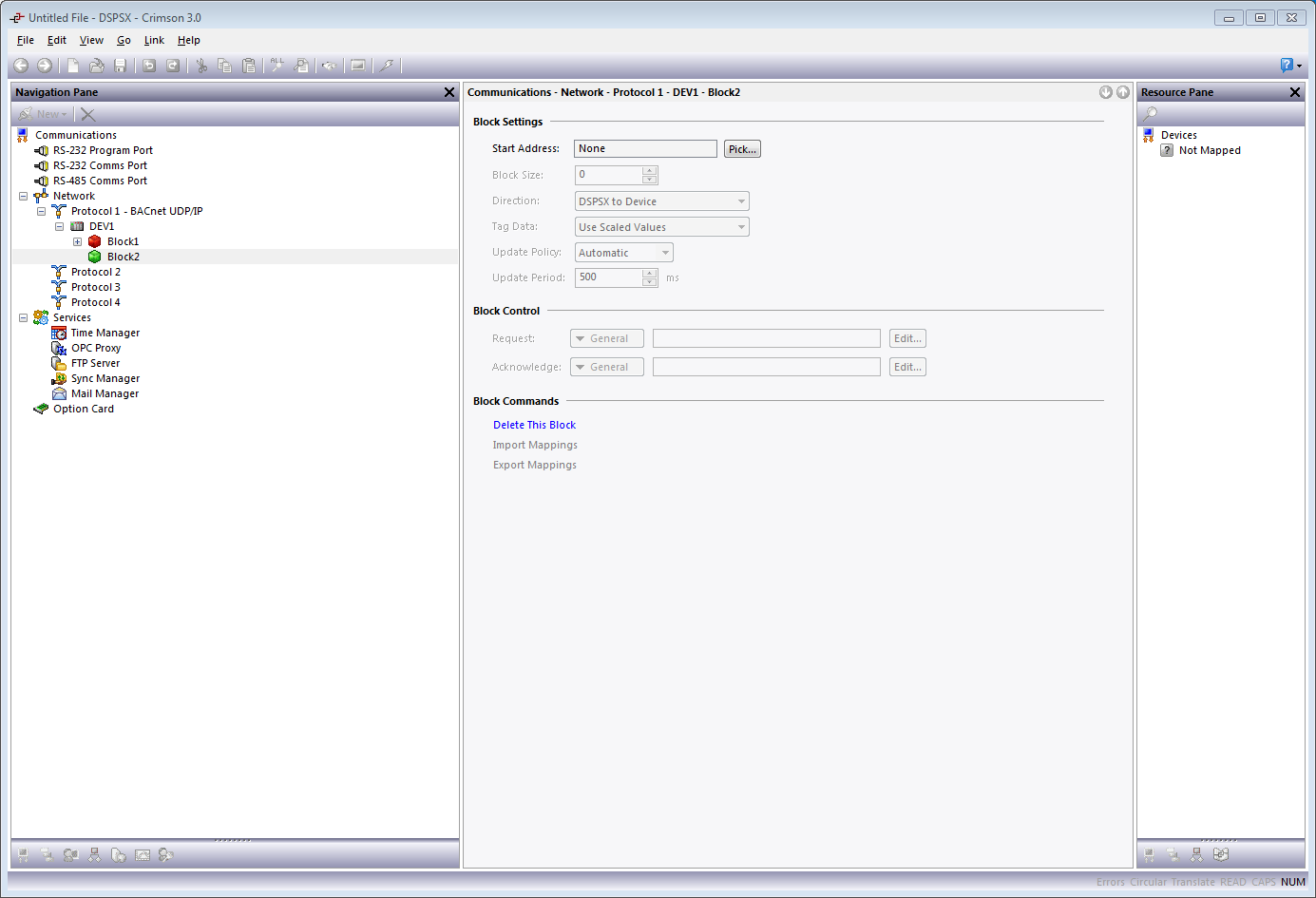This screenshot has height=898, width=1316.
Task: Open the Tag Data dropdown
Action: point(662,227)
